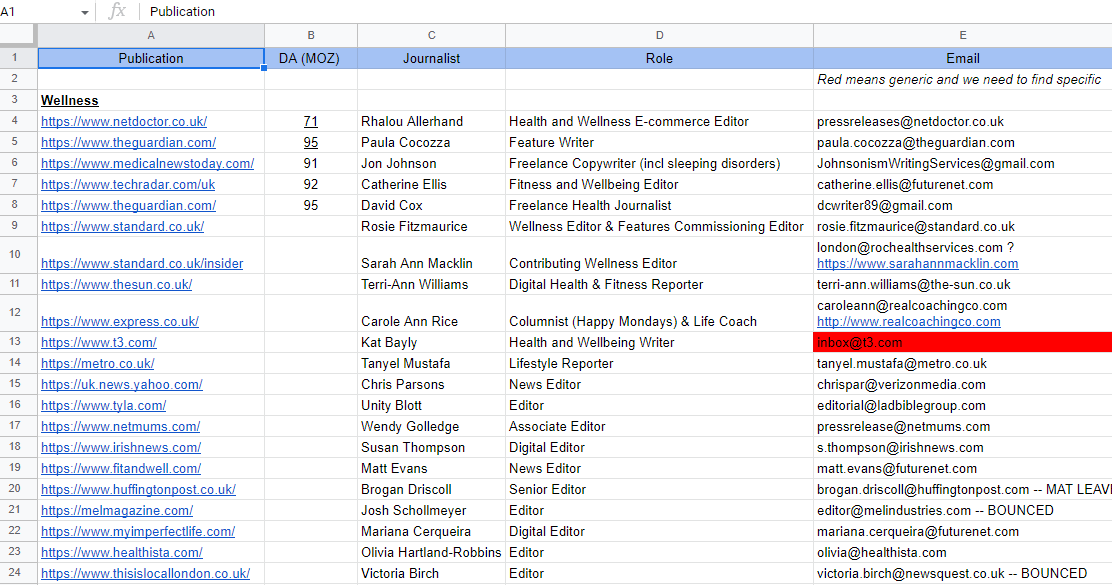Select the Associate Editor role cell
Screen dimensions: 1112x585
(x=660, y=426)
